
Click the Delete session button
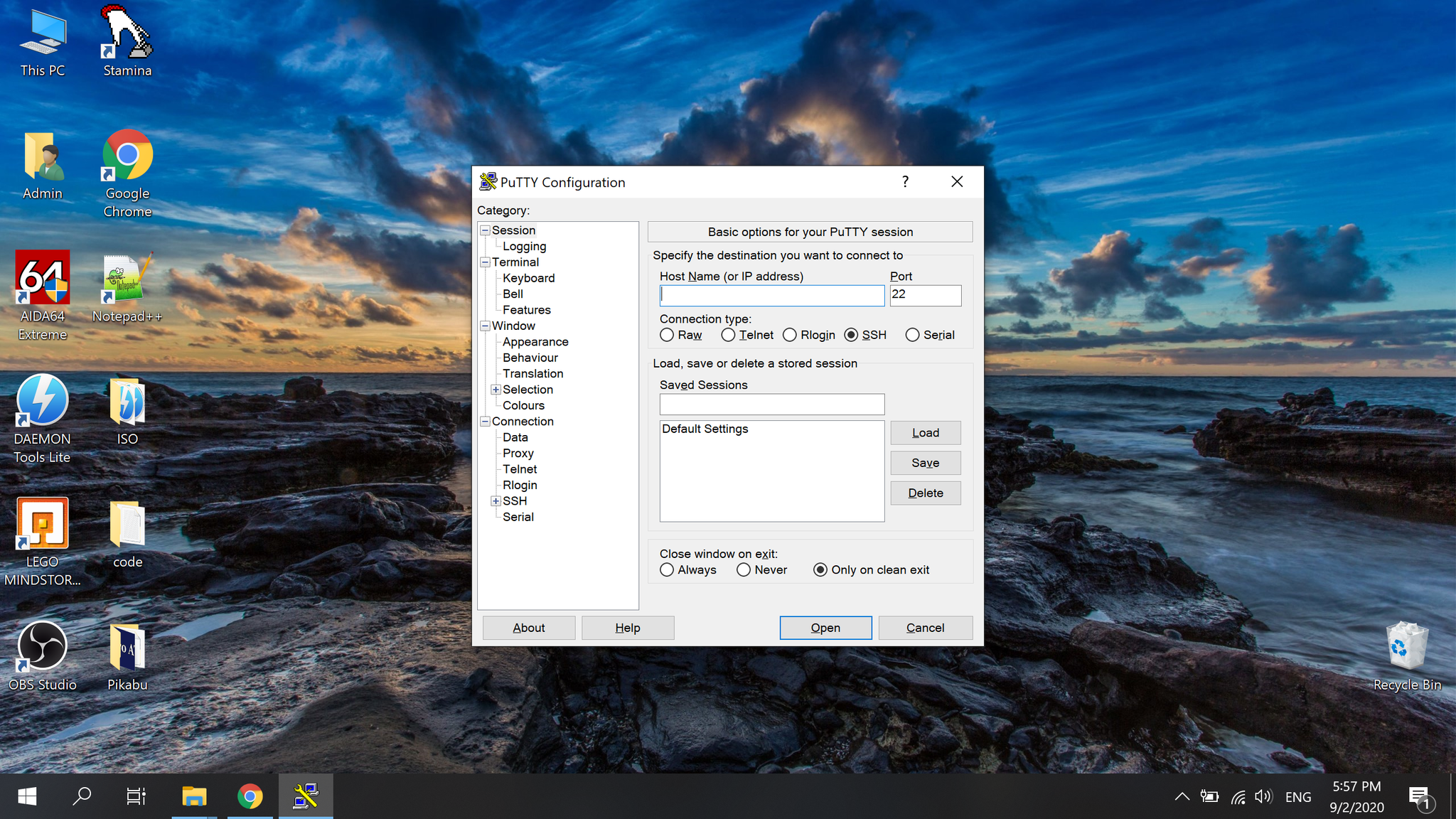click(x=926, y=493)
